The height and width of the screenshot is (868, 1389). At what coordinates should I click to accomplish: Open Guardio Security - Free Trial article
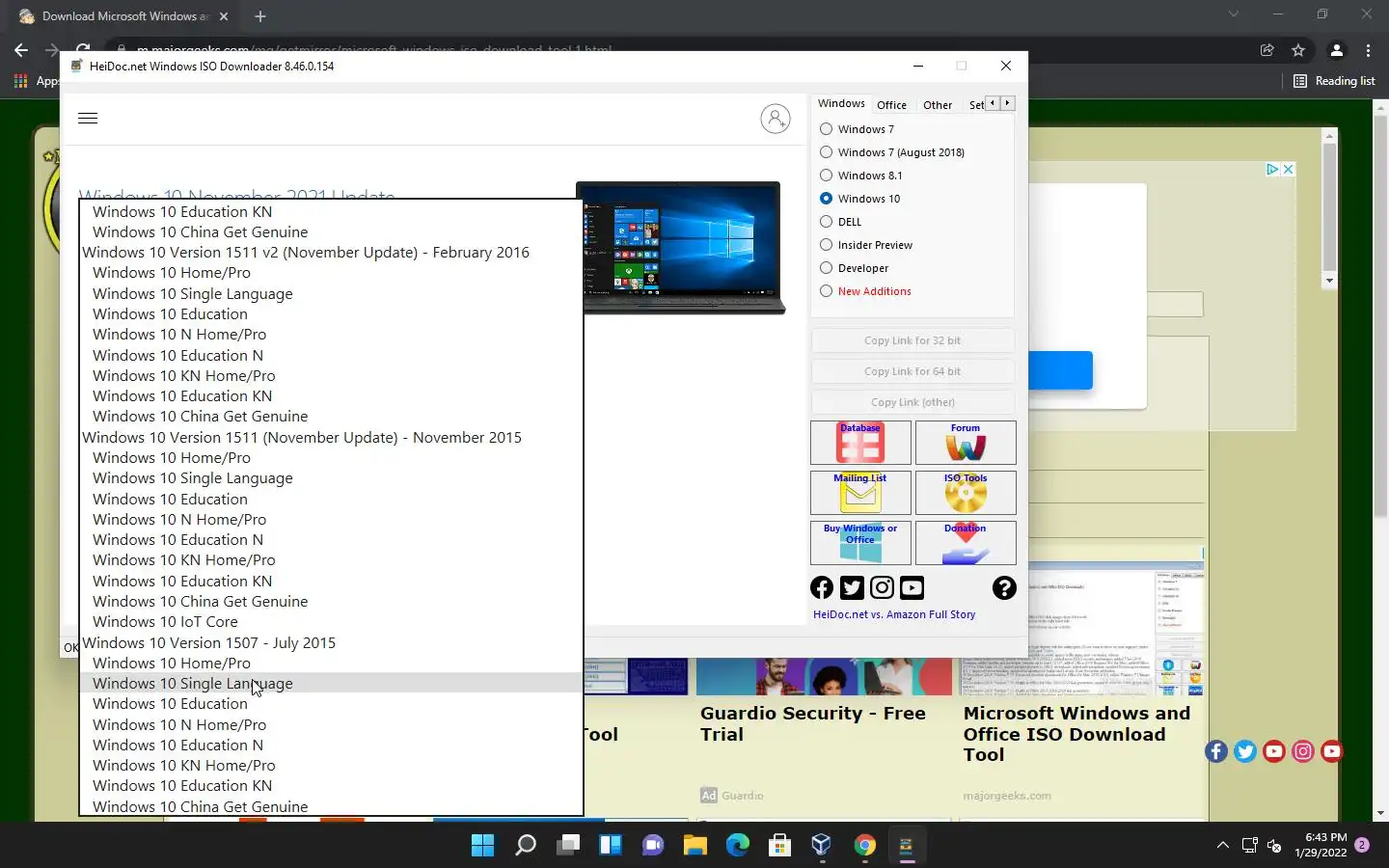coord(813,723)
